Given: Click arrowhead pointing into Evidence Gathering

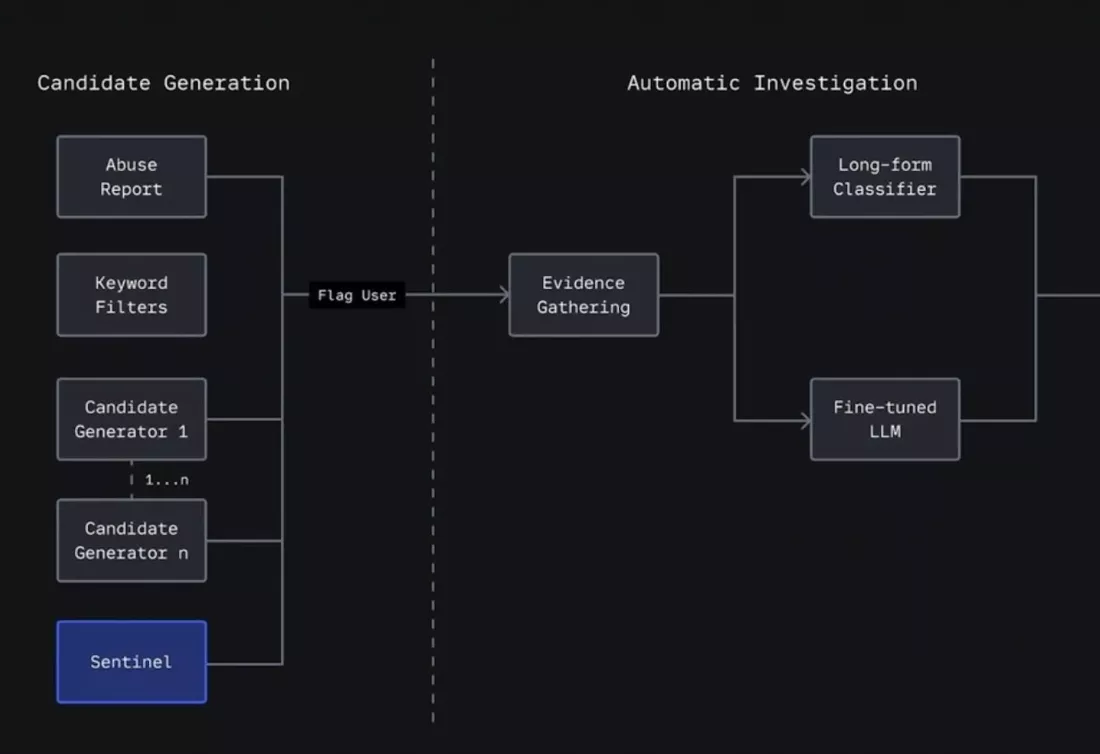Looking at the screenshot, I should [503, 295].
